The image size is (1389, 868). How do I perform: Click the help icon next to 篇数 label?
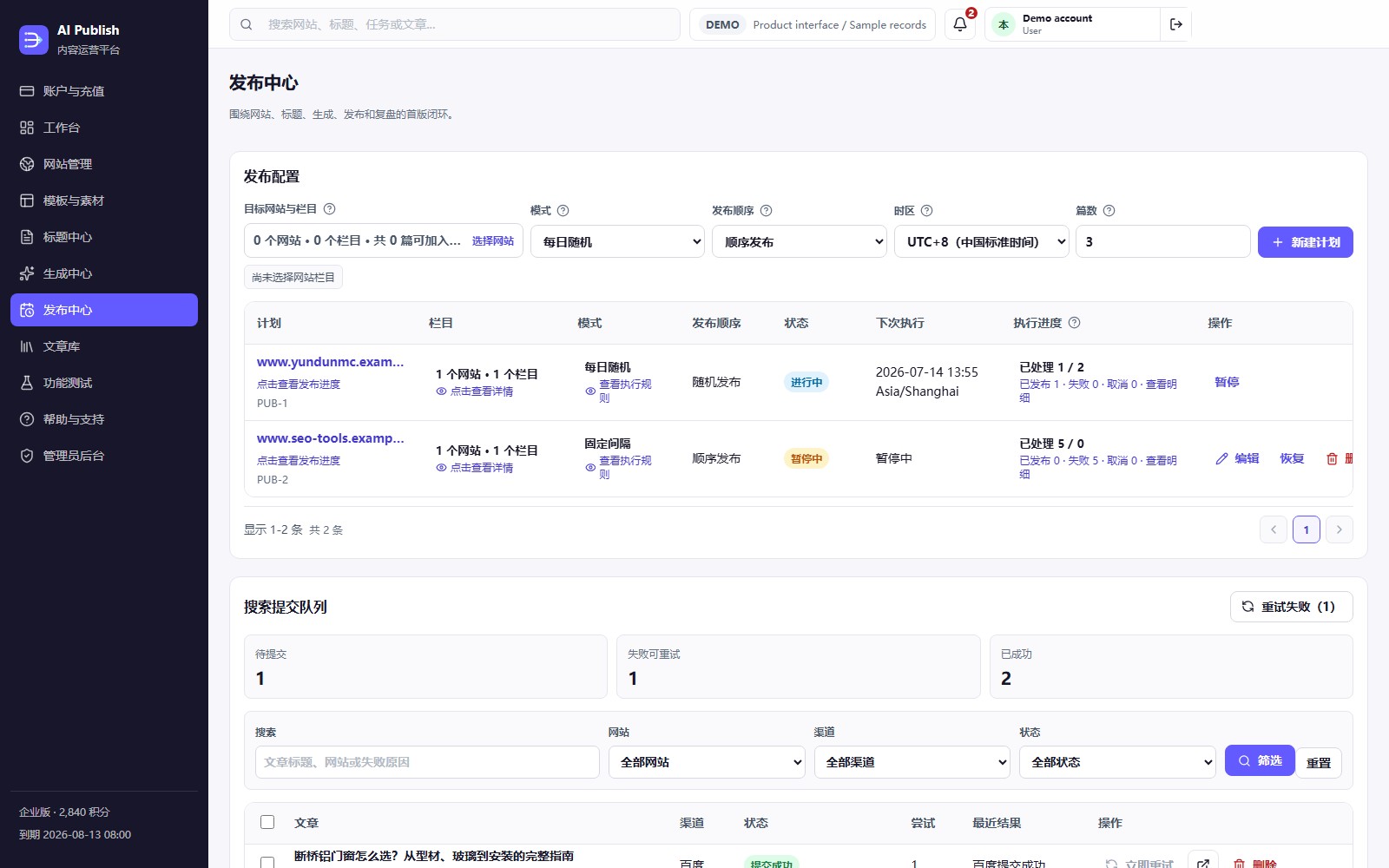click(1109, 211)
